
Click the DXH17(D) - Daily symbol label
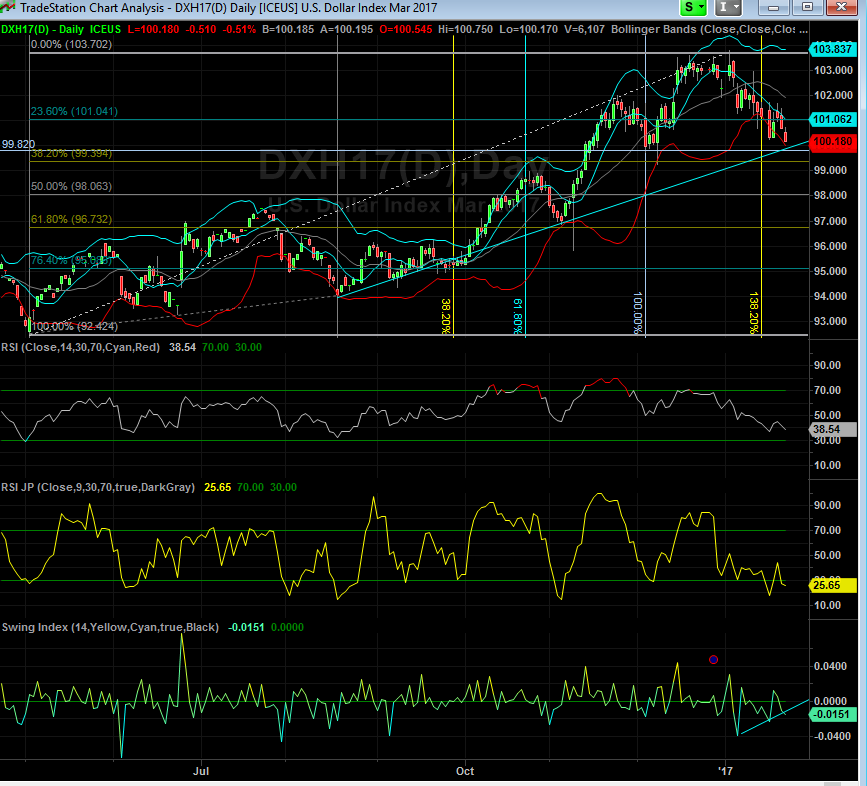pyautogui.click(x=45, y=28)
